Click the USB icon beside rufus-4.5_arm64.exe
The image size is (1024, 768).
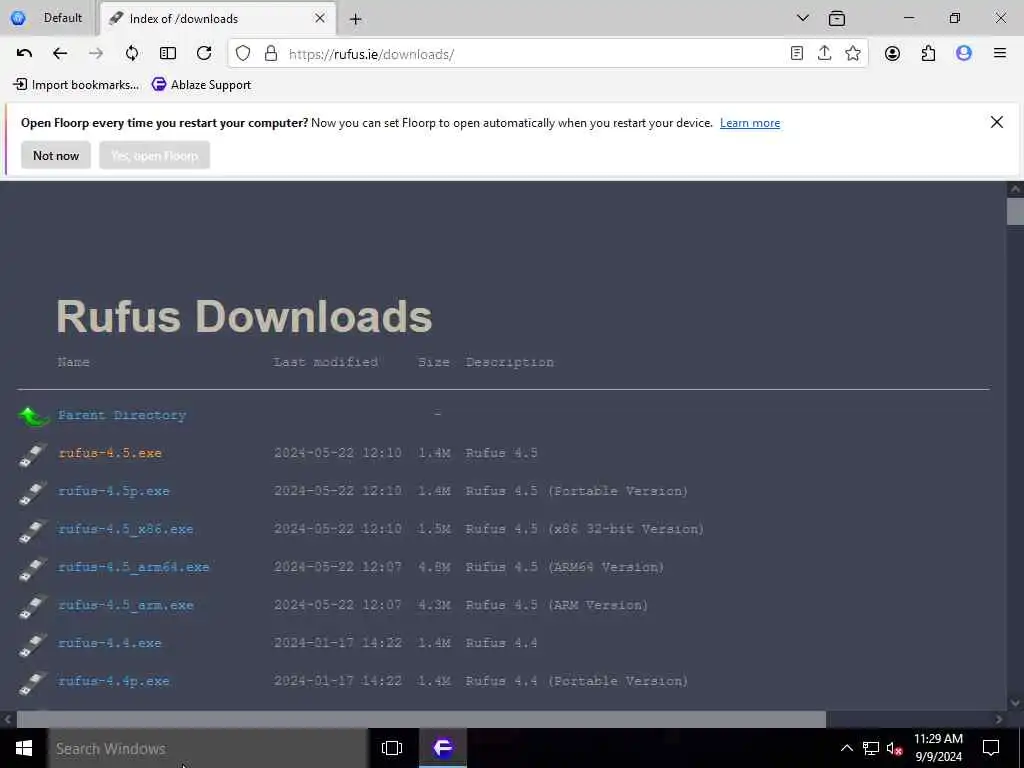pyautogui.click(x=33, y=568)
